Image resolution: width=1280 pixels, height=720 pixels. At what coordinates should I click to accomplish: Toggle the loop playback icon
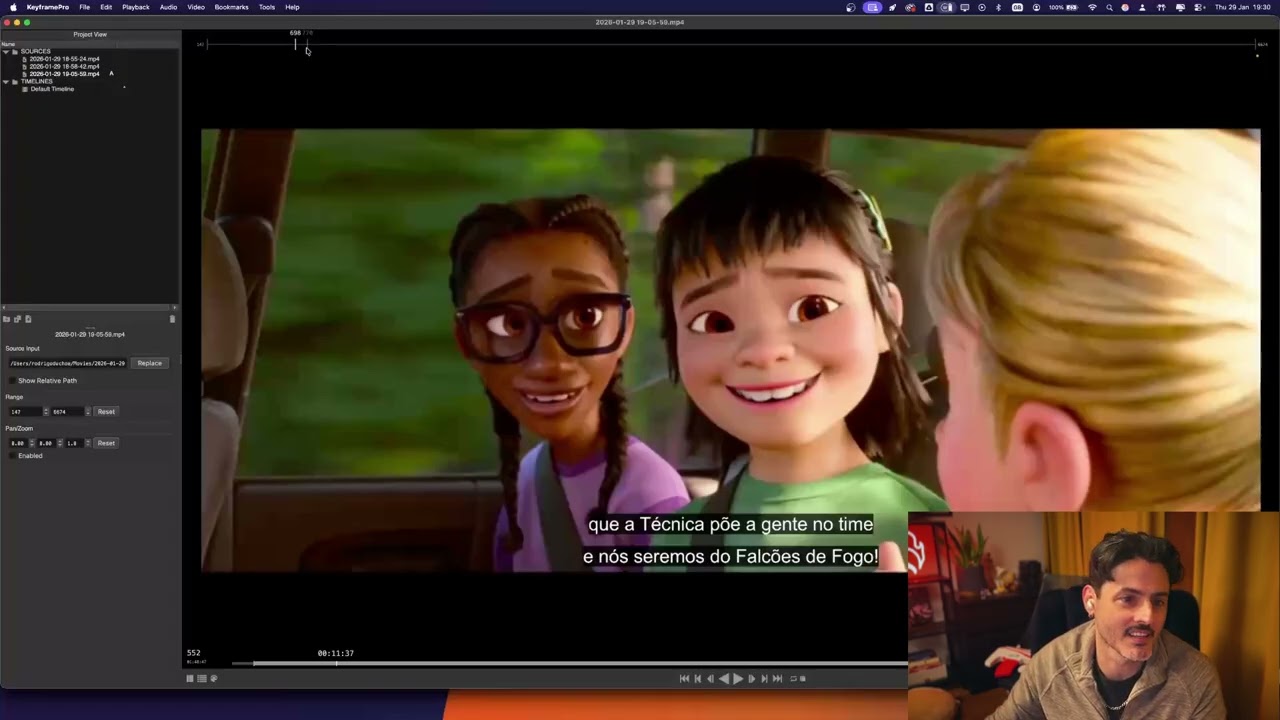(x=794, y=678)
